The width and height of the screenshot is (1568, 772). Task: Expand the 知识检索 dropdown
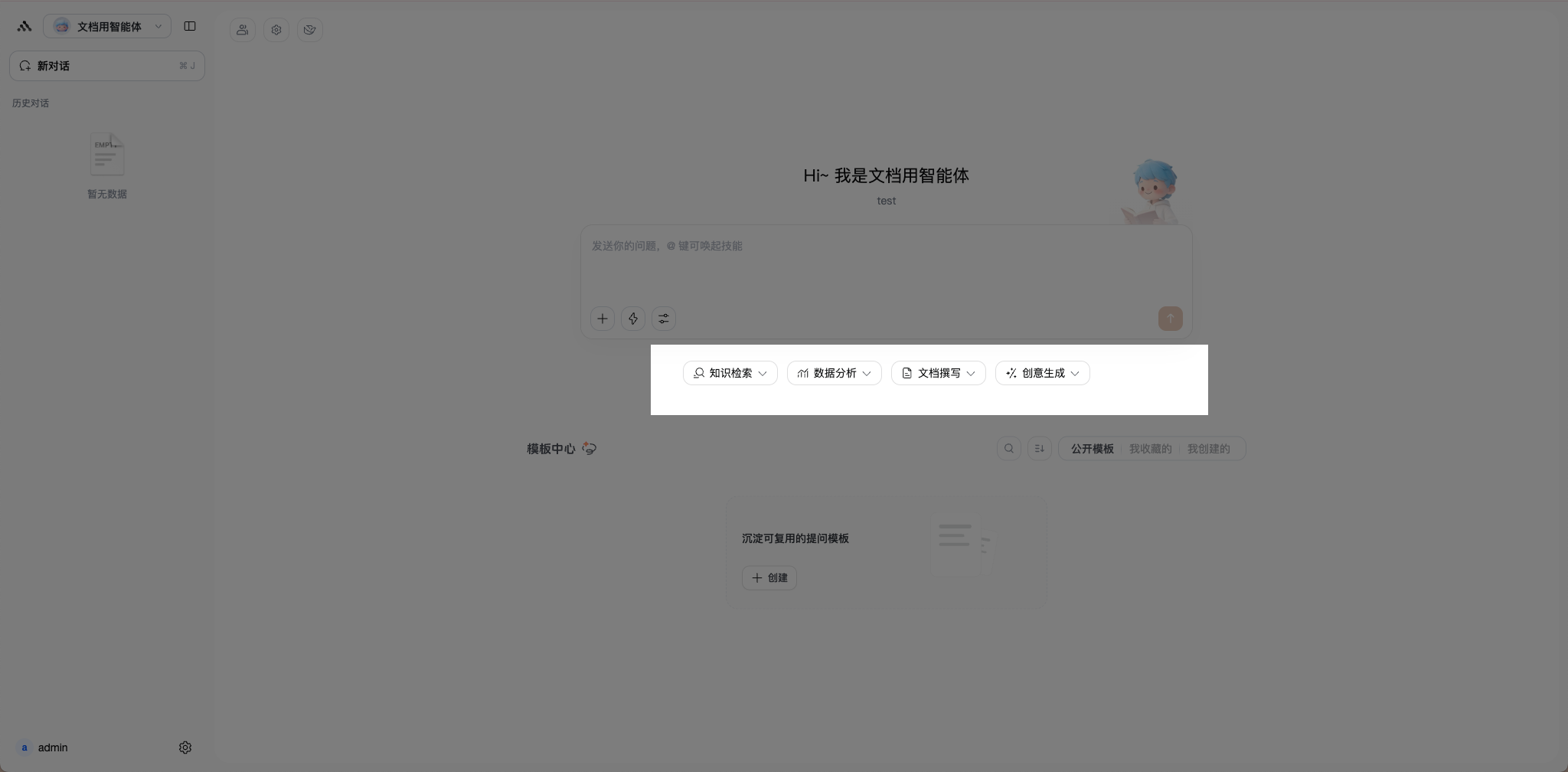pyautogui.click(x=730, y=373)
